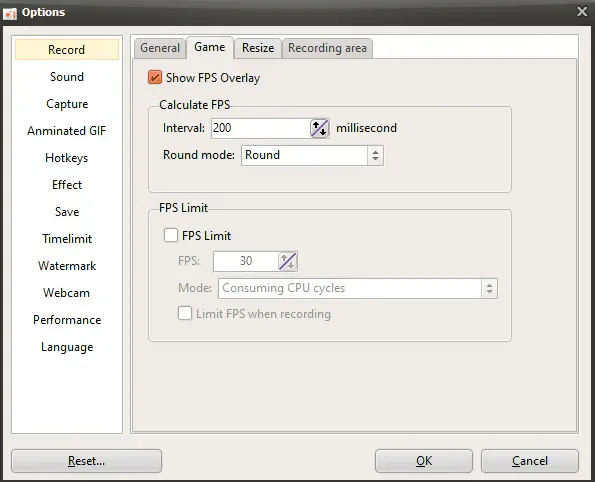
Task: Open the Hotkeys category
Action: [x=67, y=158]
